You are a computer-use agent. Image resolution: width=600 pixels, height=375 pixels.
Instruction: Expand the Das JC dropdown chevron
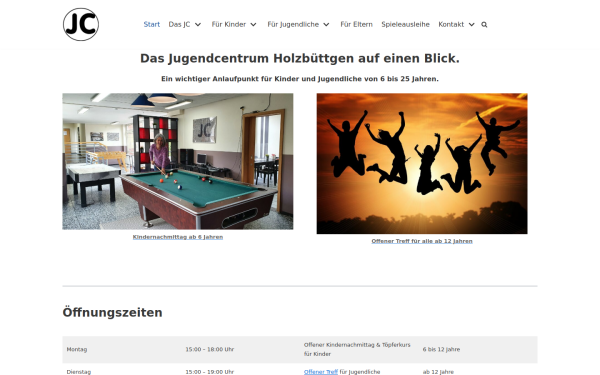point(198,24)
